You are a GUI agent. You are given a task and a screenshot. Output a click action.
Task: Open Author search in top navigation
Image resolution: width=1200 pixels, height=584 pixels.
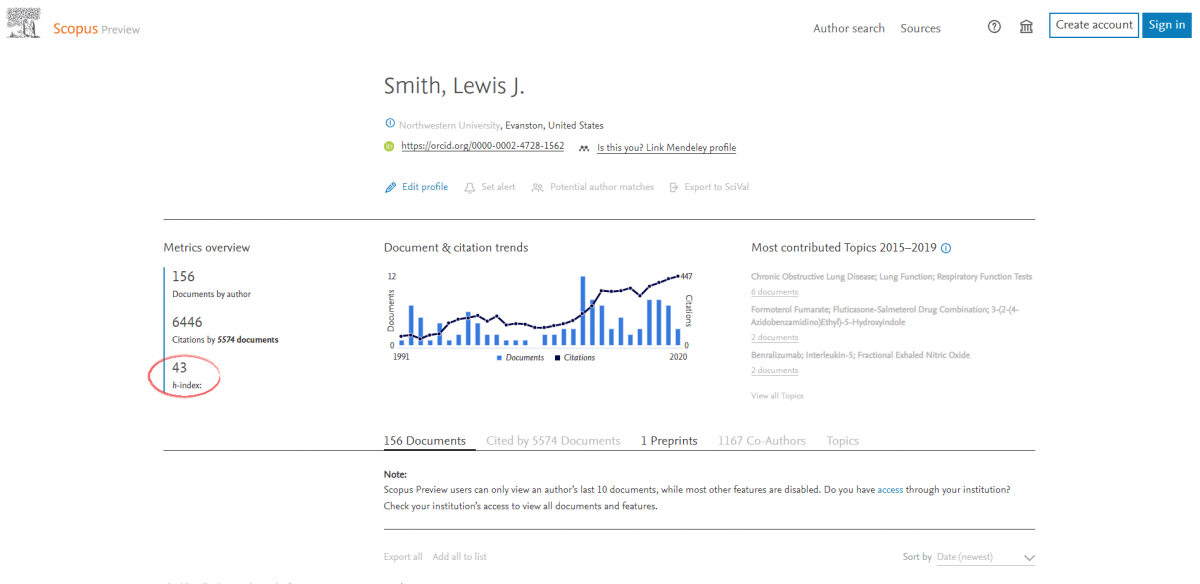[848, 28]
